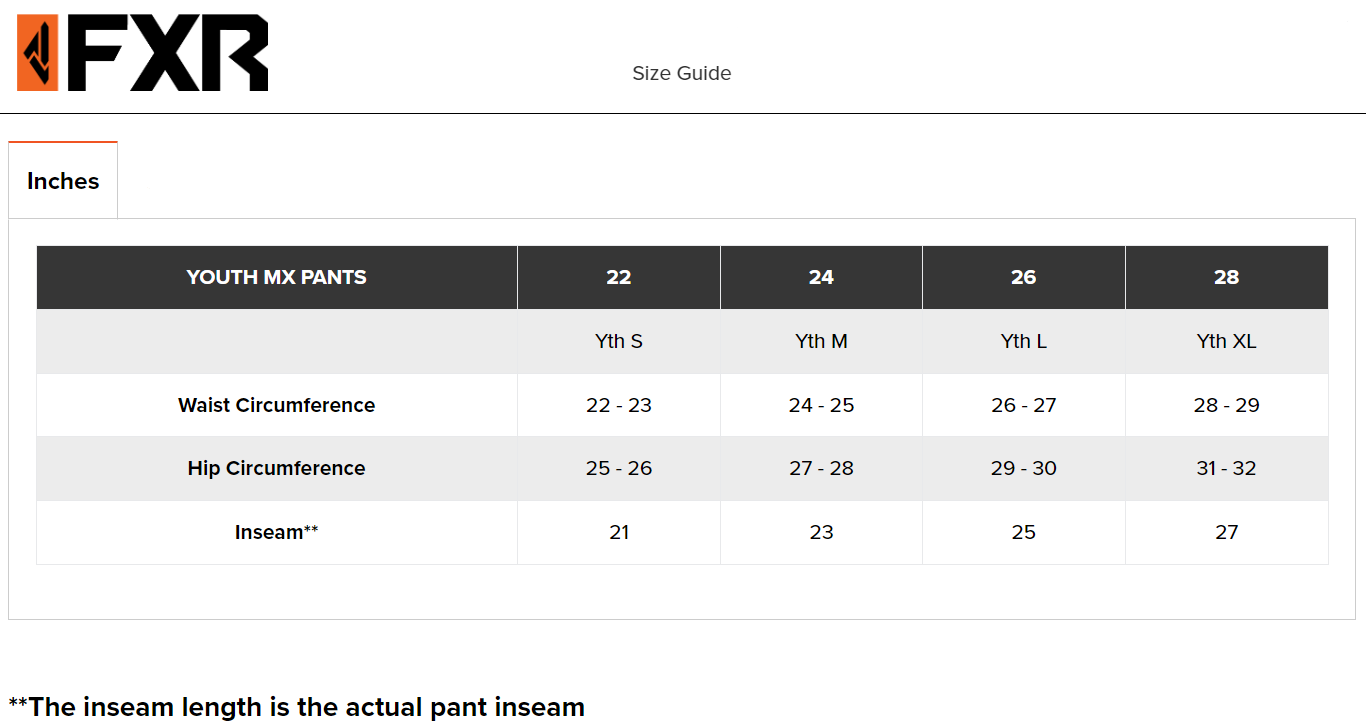
Task: Click waist value 22 - 23
Action: coord(618,405)
